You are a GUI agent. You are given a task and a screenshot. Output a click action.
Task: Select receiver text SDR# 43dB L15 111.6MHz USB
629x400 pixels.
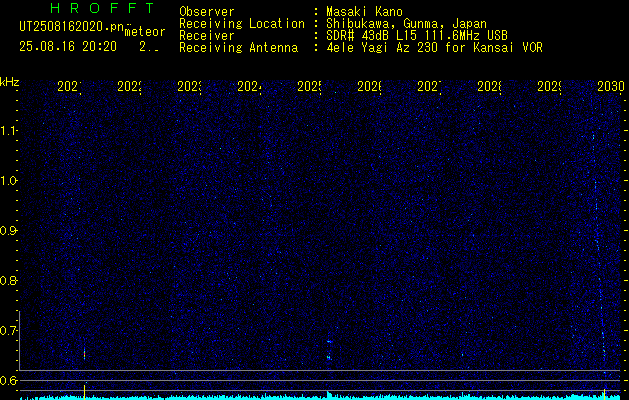point(417,36)
